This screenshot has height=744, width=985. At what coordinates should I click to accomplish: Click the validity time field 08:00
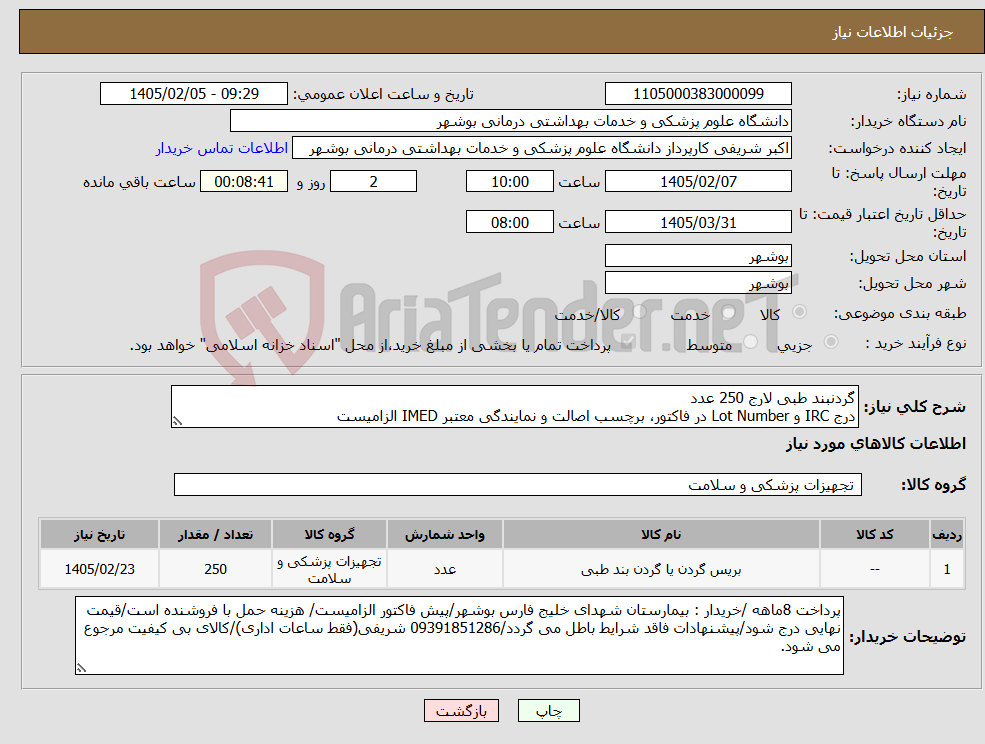(509, 222)
